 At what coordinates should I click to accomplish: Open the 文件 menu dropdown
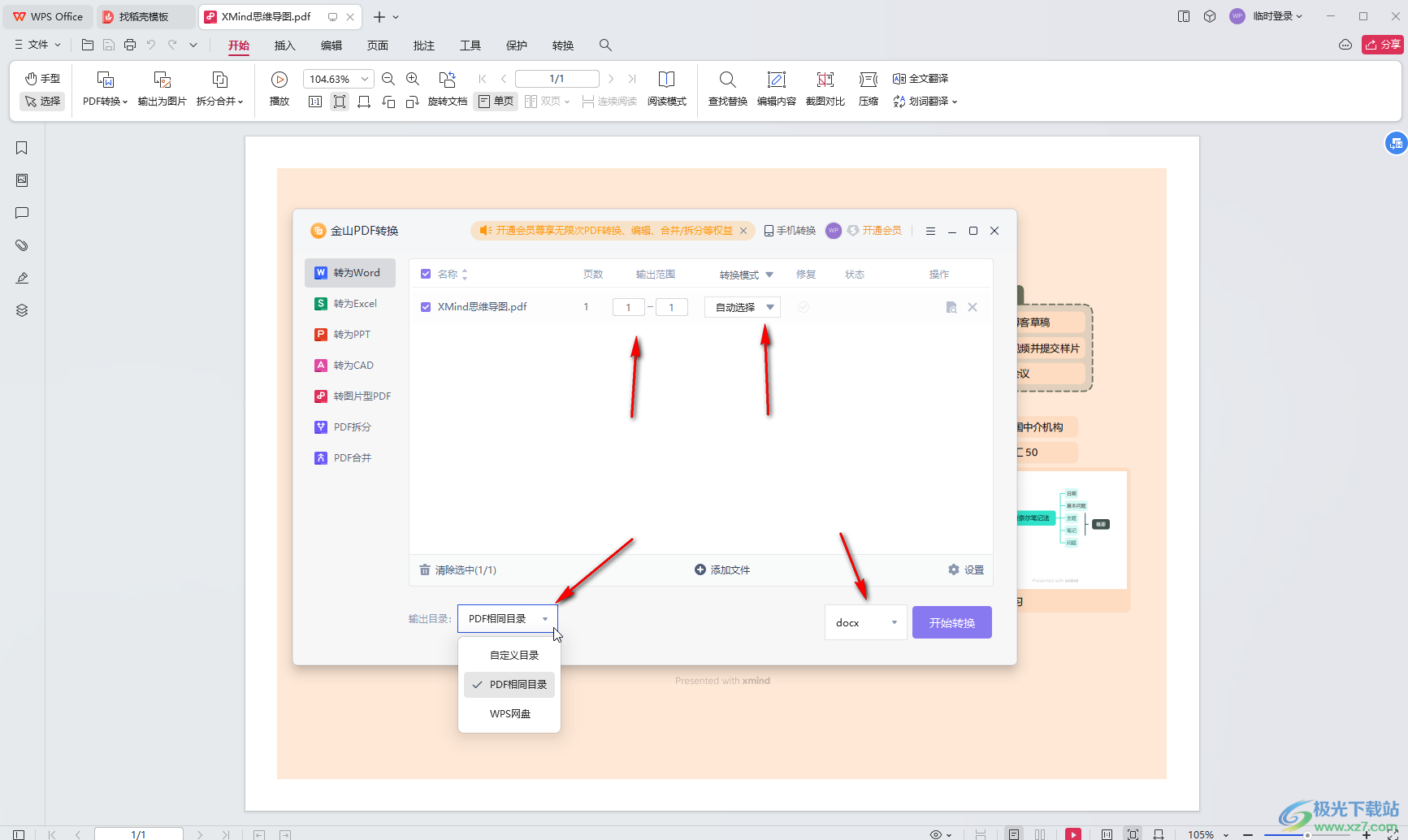pos(37,45)
